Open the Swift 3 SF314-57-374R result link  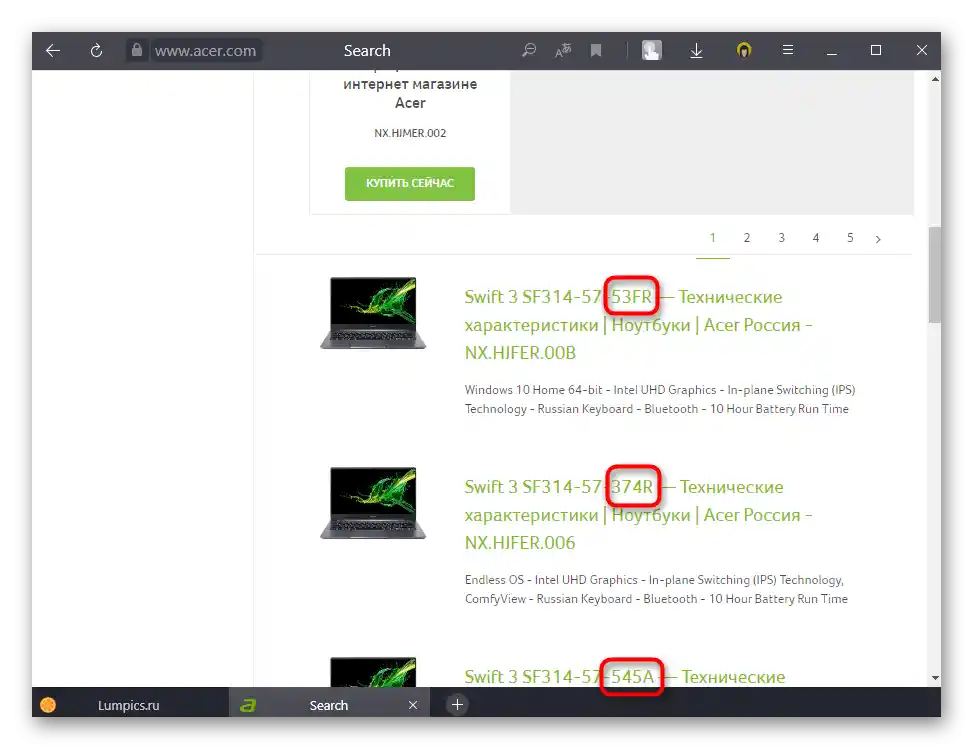(x=638, y=514)
